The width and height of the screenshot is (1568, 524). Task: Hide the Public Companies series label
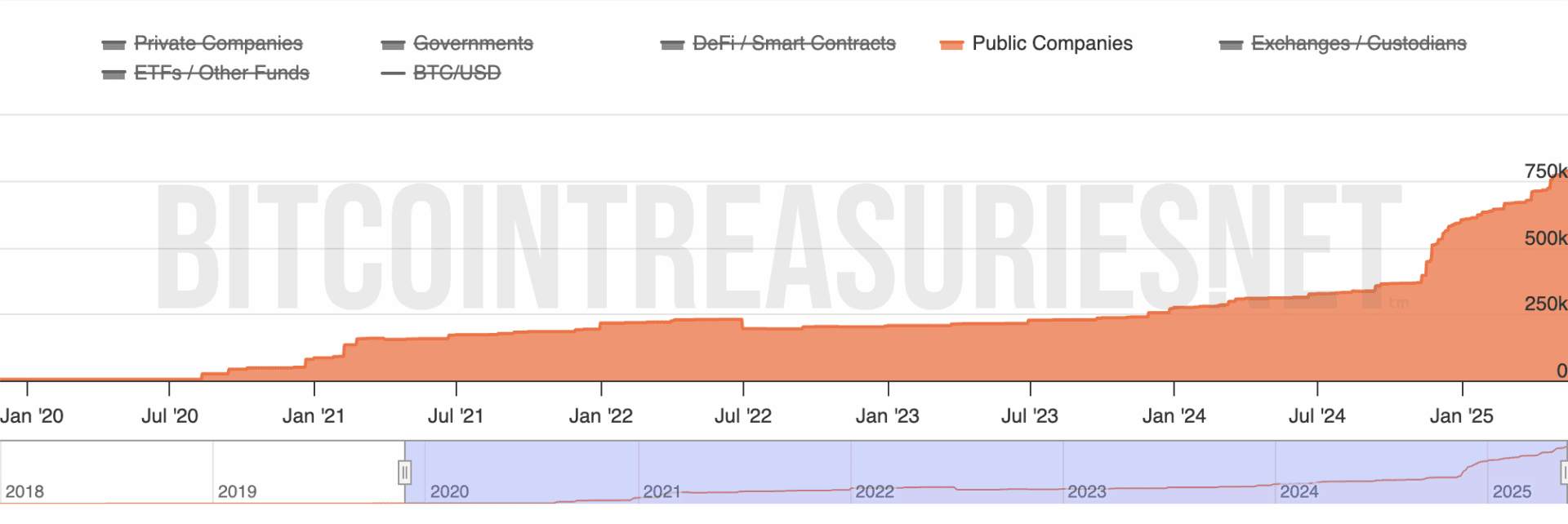tap(1052, 43)
